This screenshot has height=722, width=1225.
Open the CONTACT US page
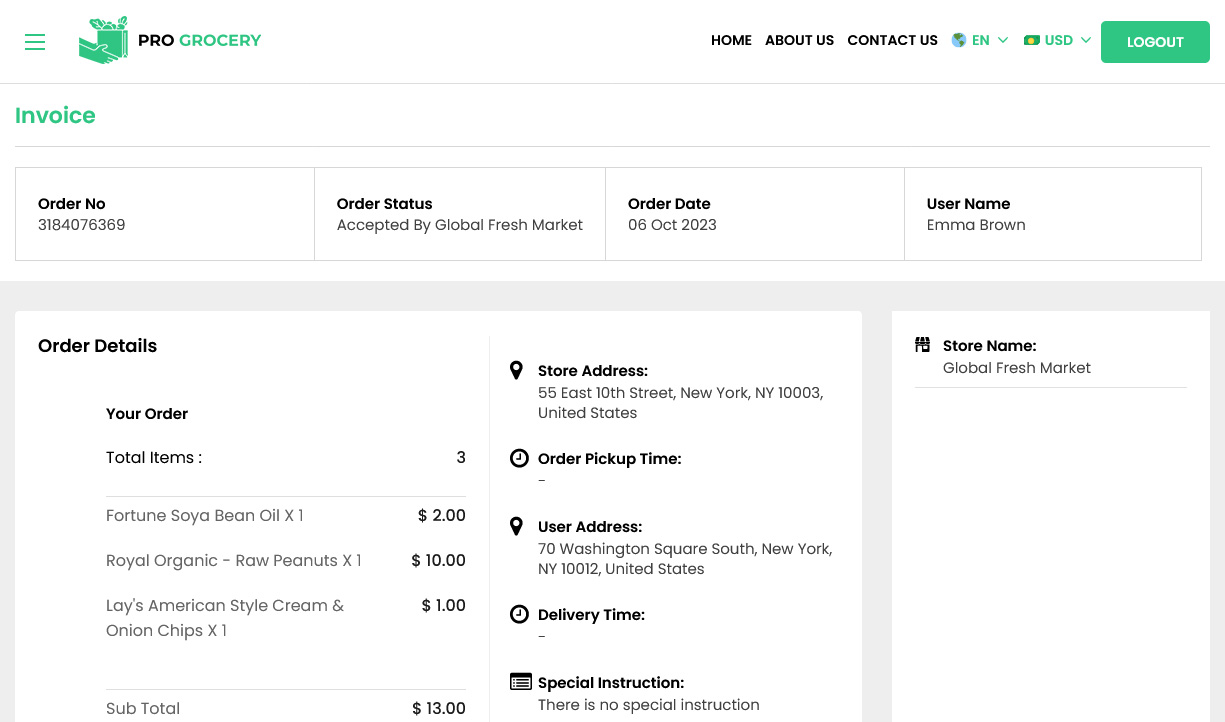(892, 40)
